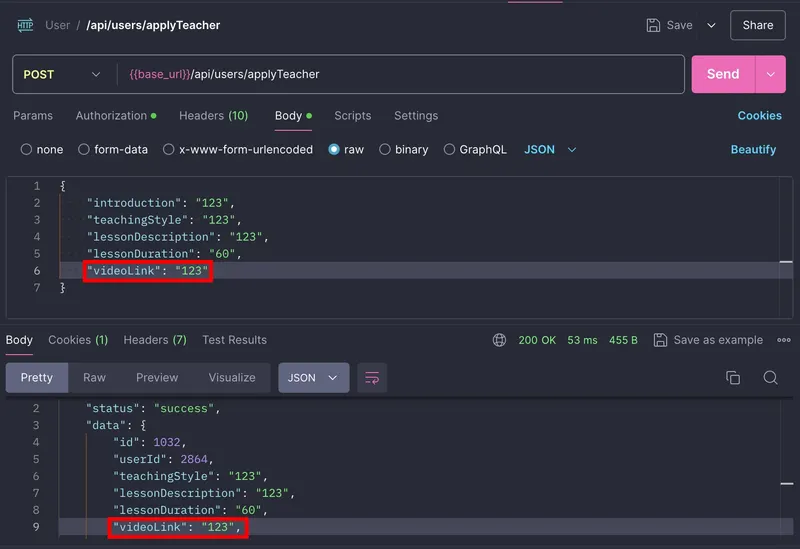Click the Save floppy disk icon
This screenshot has height=549, width=800.
point(654,25)
